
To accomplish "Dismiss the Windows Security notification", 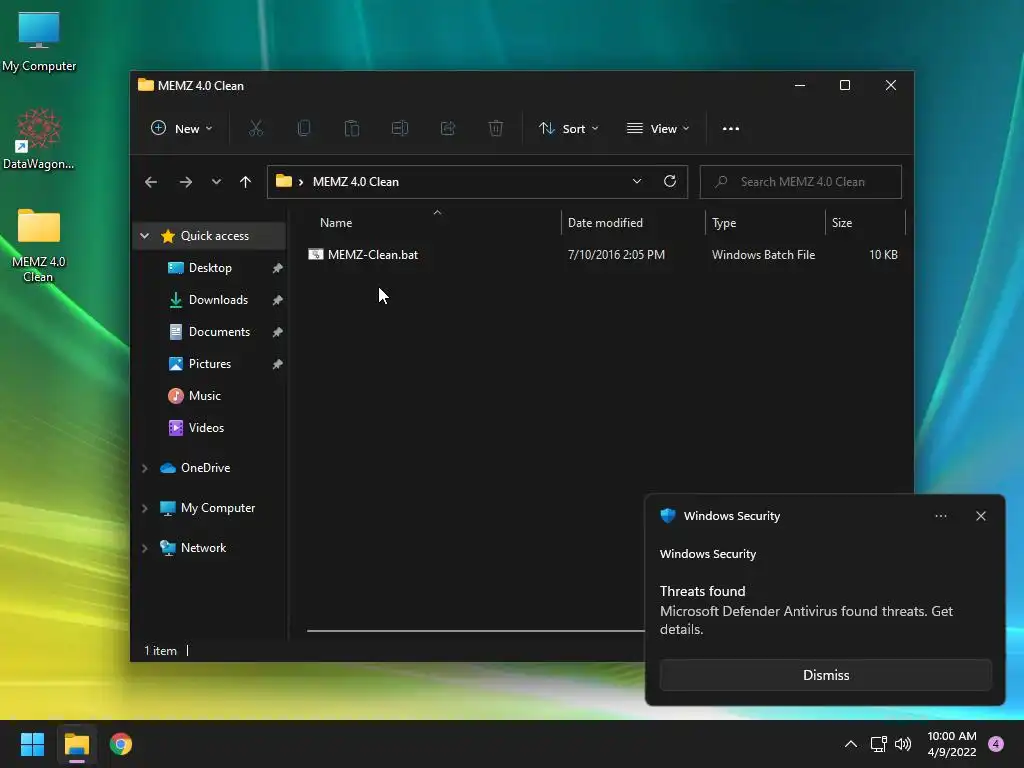I will 825,675.
